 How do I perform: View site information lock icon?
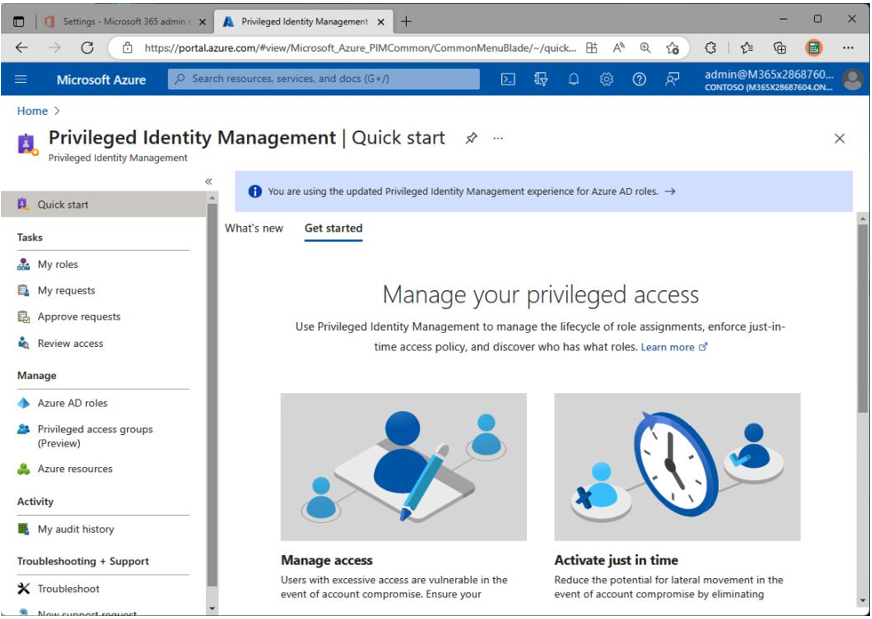[127, 48]
